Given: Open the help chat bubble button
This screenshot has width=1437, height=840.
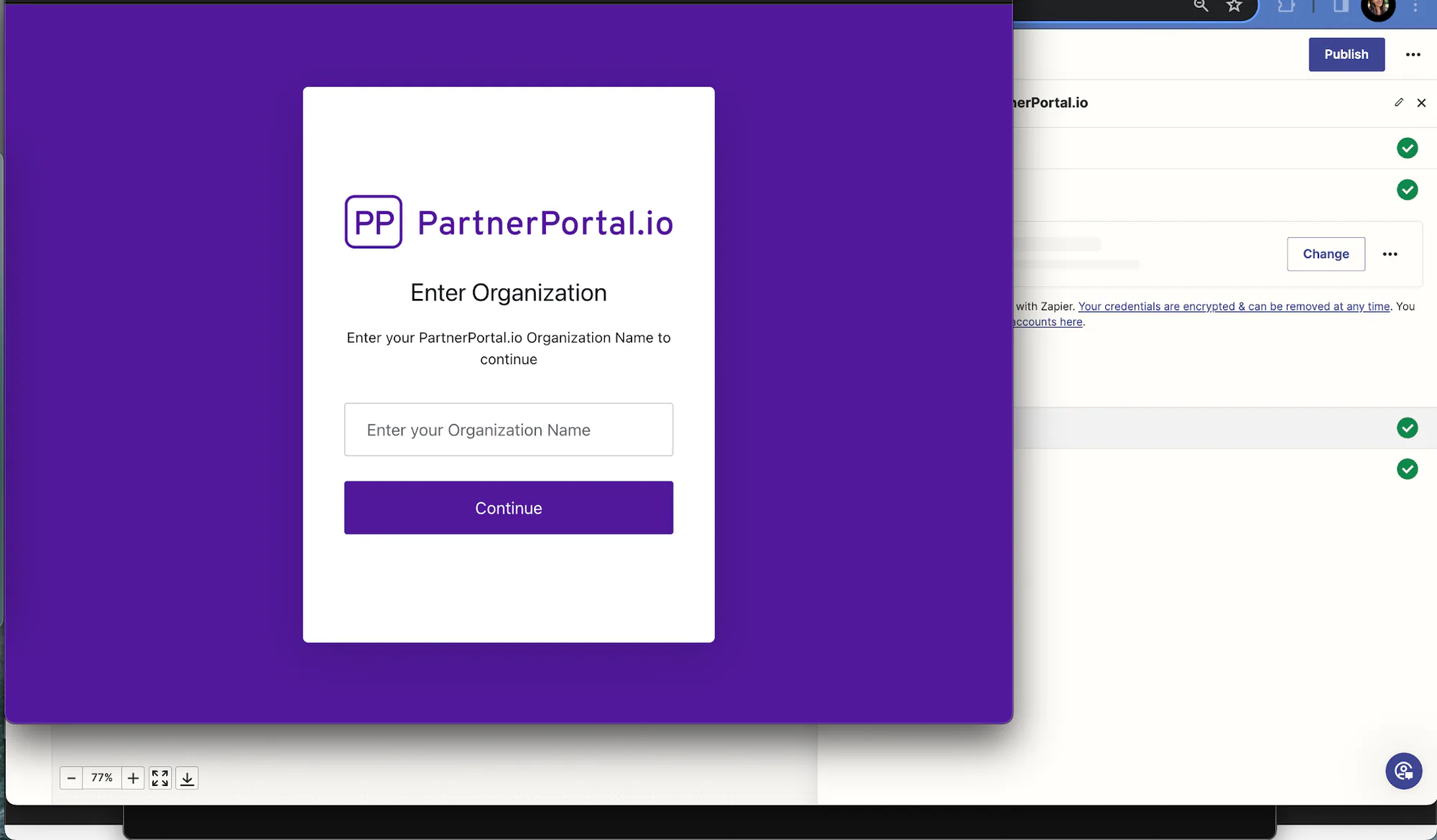Looking at the screenshot, I should click(x=1403, y=772).
